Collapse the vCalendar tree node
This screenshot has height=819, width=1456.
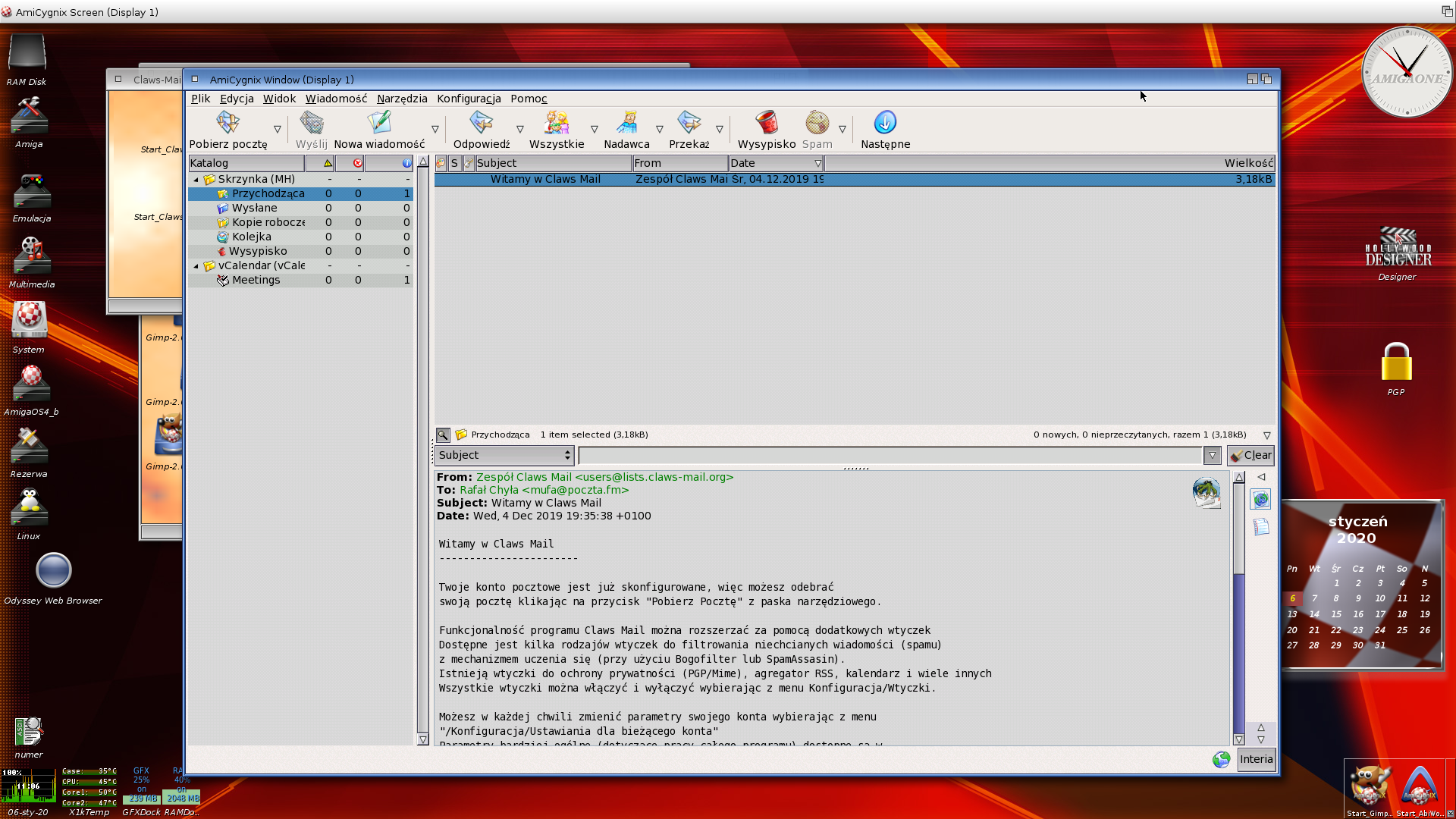point(196,266)
